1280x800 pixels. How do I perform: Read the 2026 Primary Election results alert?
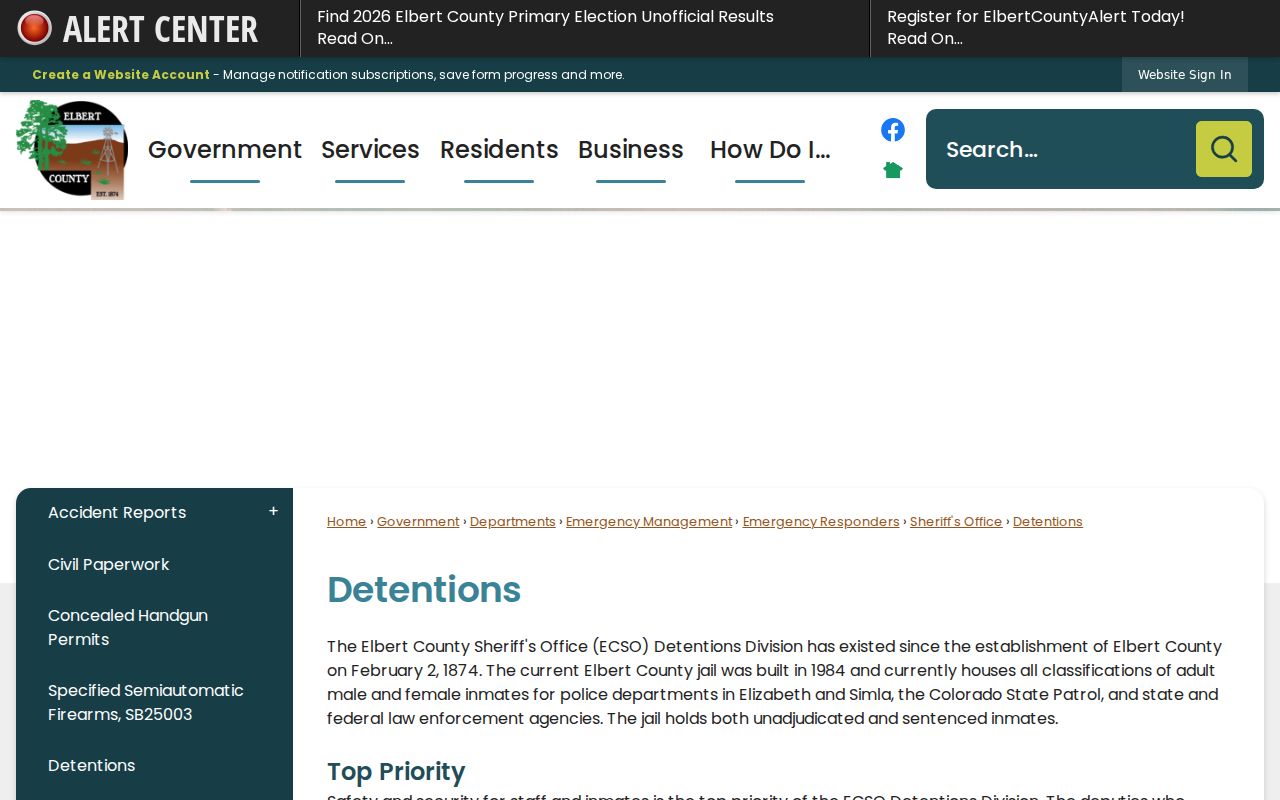coord(545,28)
